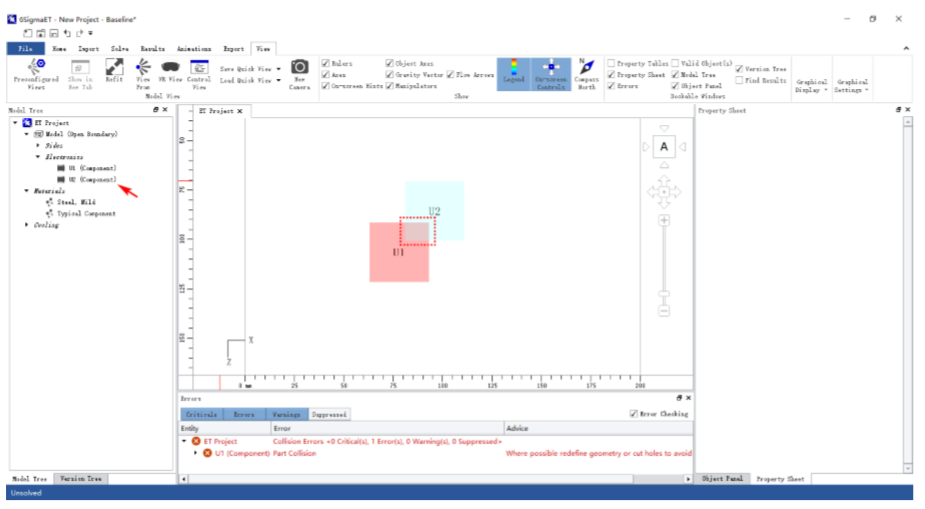Expand the Sides tree node

point(37,145)
